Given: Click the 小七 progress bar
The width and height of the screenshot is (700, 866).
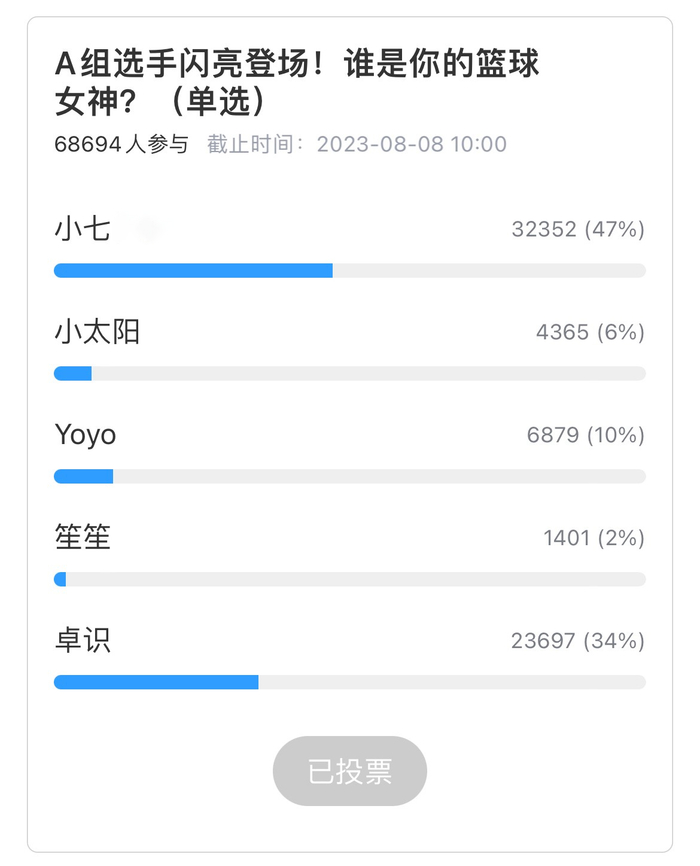Looking at the screenshot, I should tap(349, 270).
